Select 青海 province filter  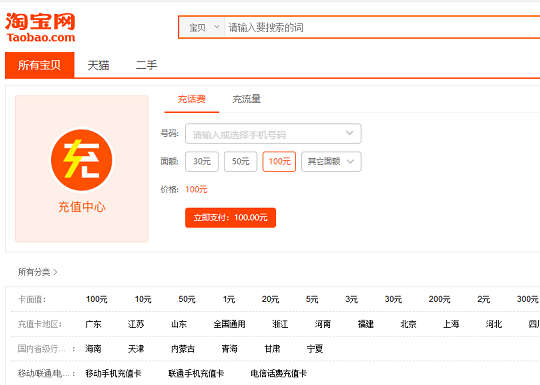pyautogui.click(x=229, y=349)
